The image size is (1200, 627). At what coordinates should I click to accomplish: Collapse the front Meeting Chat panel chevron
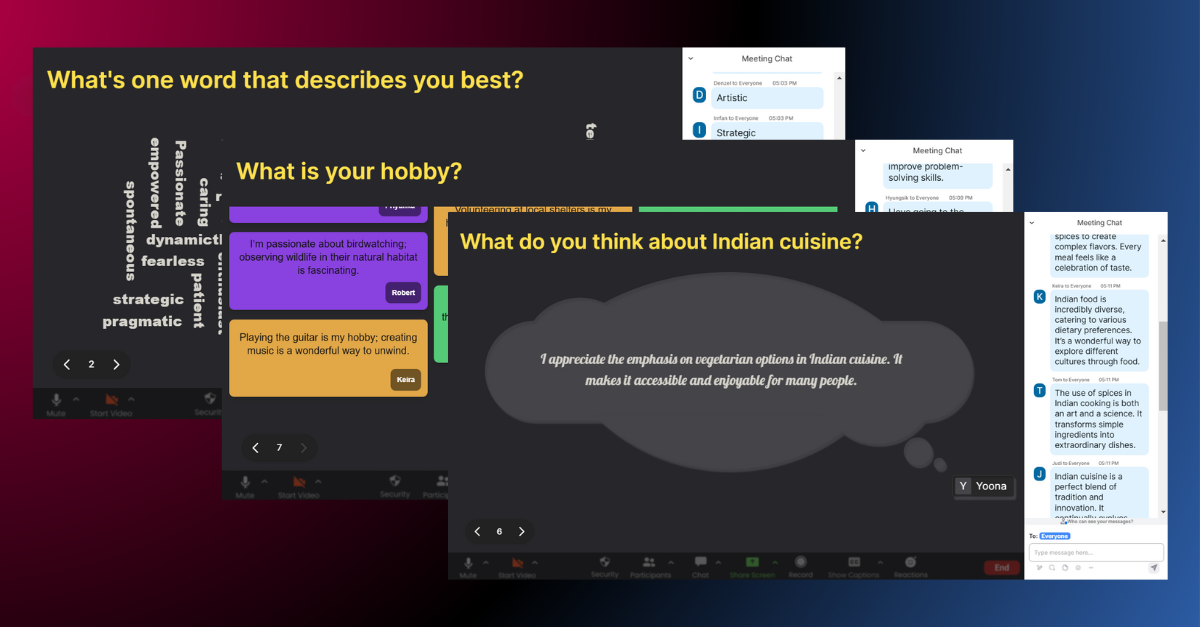click(x=1032, y=222)
